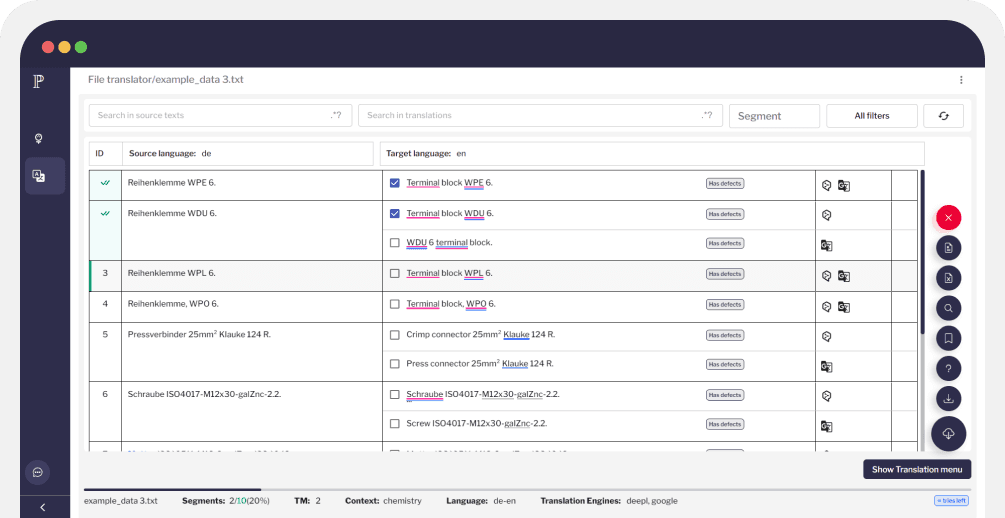Open the three-dot menu at top right
Viewport: 1005px width, 518px height.
[x=961, y=80]
